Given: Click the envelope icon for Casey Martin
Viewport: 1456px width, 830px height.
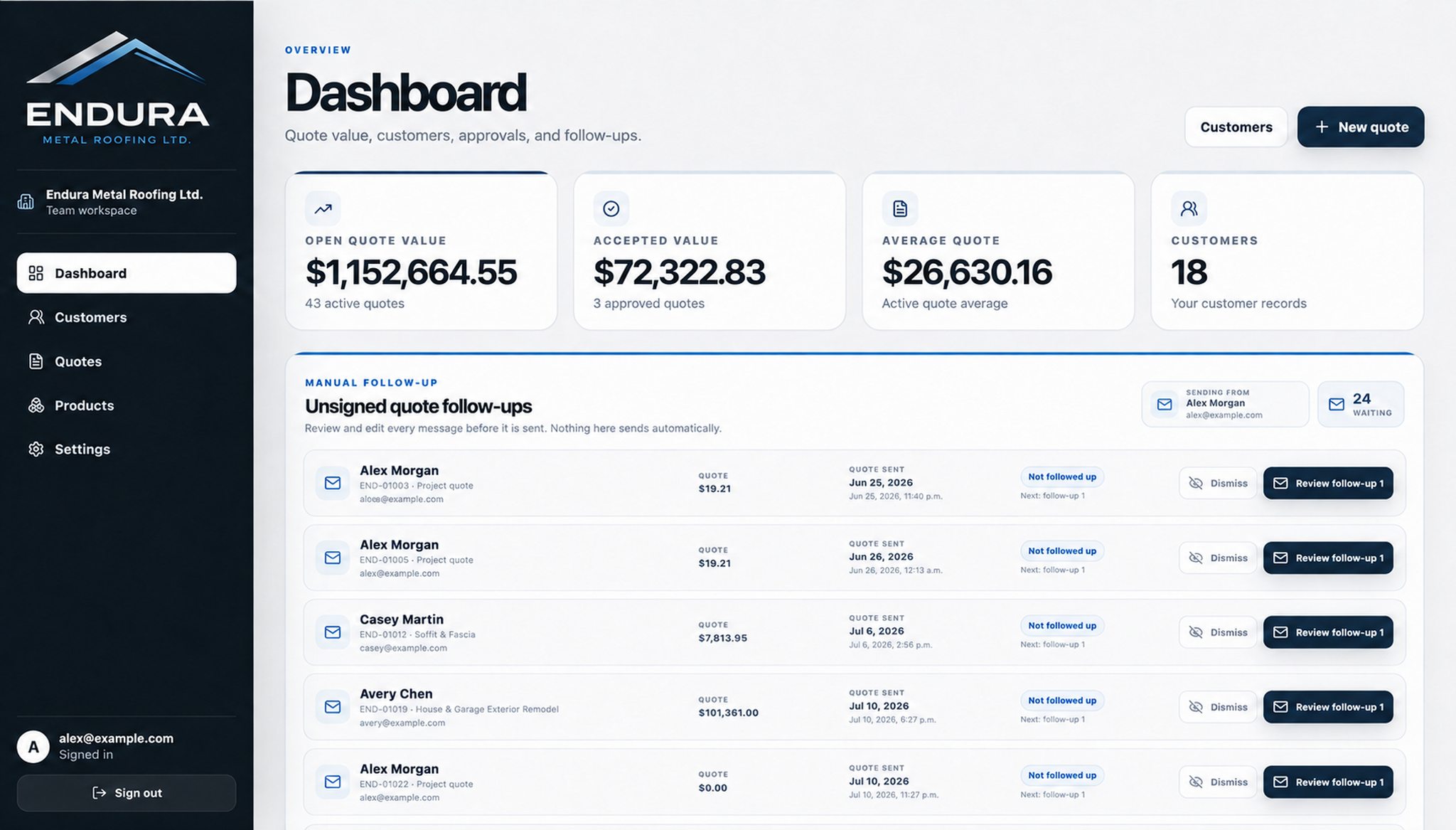Looking at the screenshot, I should click(x=333, y=632).
